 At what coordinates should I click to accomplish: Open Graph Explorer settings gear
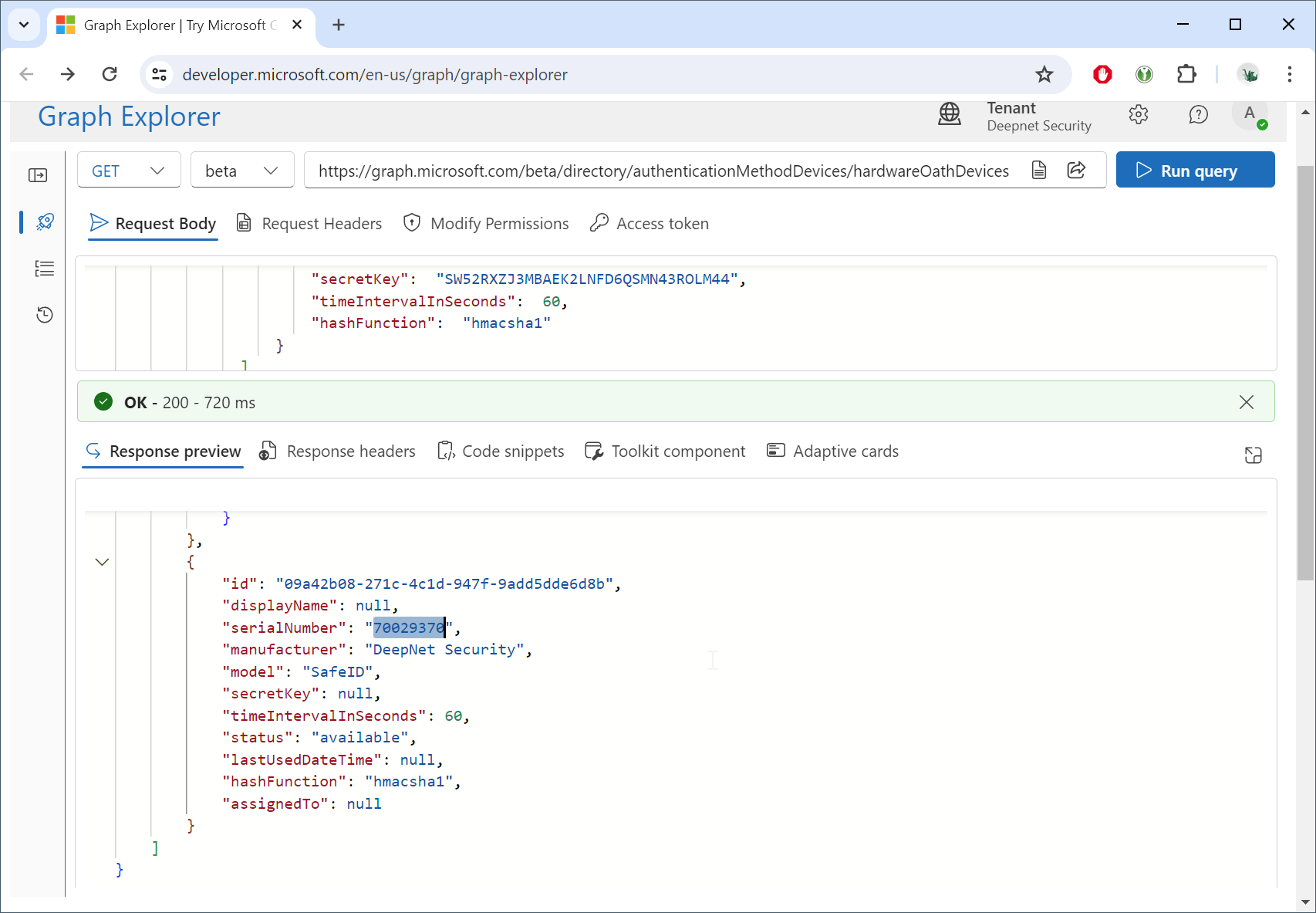1138,115
